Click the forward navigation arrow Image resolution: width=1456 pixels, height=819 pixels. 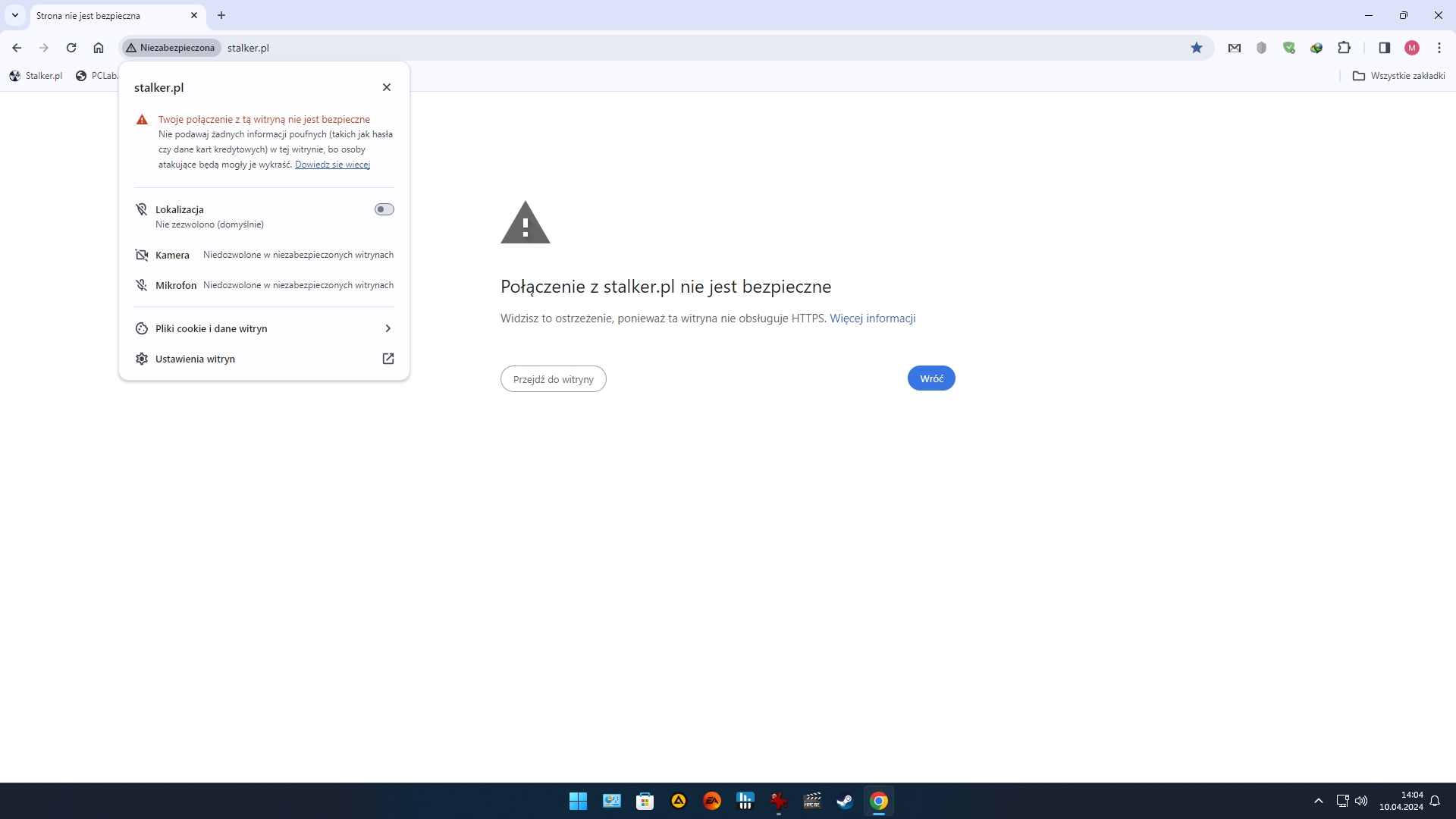[44, 48]
